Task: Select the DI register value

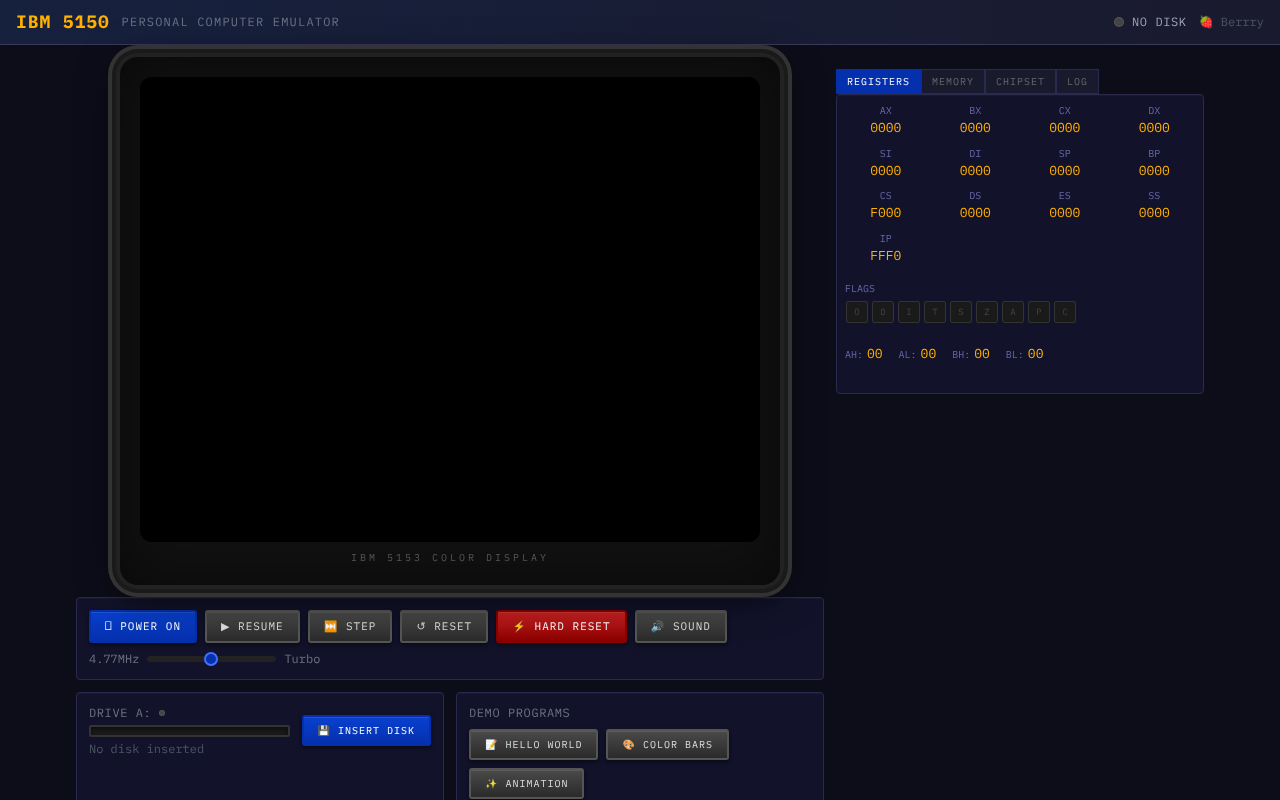Action: point(975,171)
